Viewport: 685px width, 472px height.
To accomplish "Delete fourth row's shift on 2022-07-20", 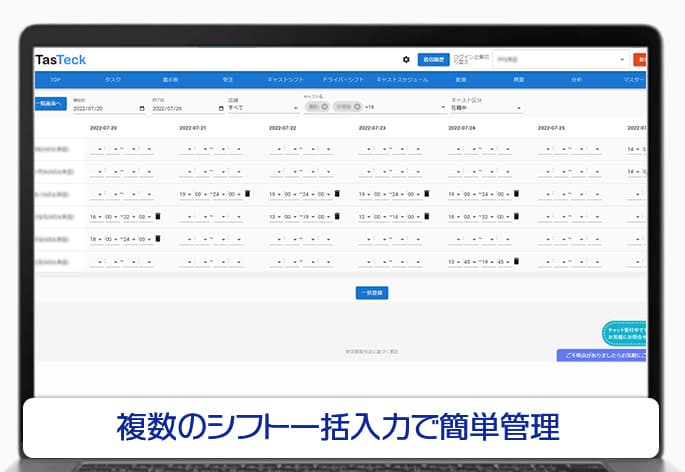I will (157, 216).
